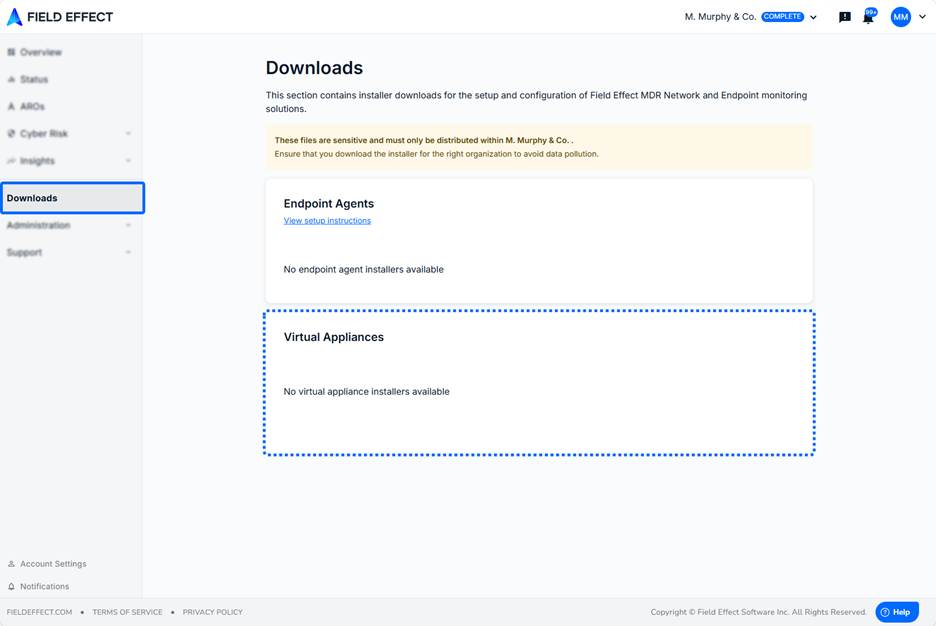Open Support menu item
The height and width of the screenshot is (626, 936).
pyautogui.click(x=24, y=252)
